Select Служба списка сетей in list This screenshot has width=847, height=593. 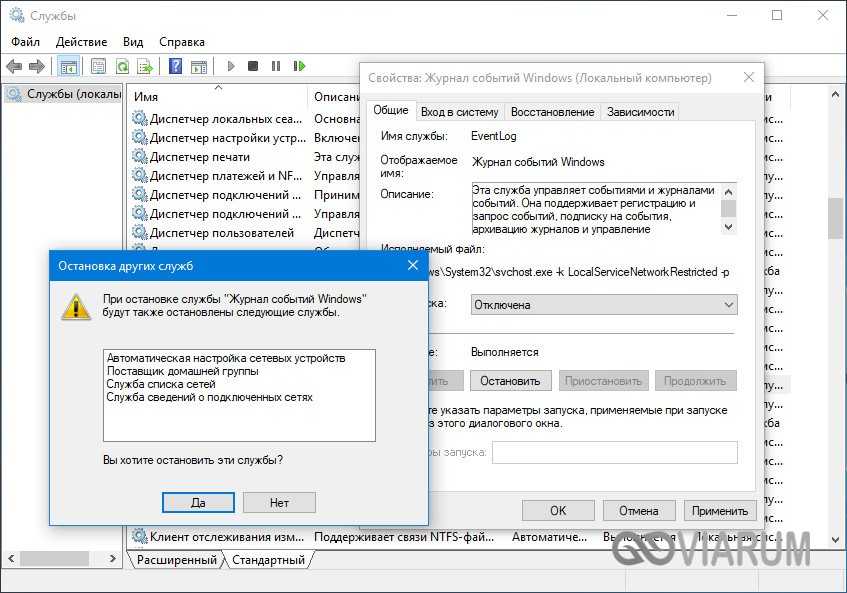(x=161, y=384)
